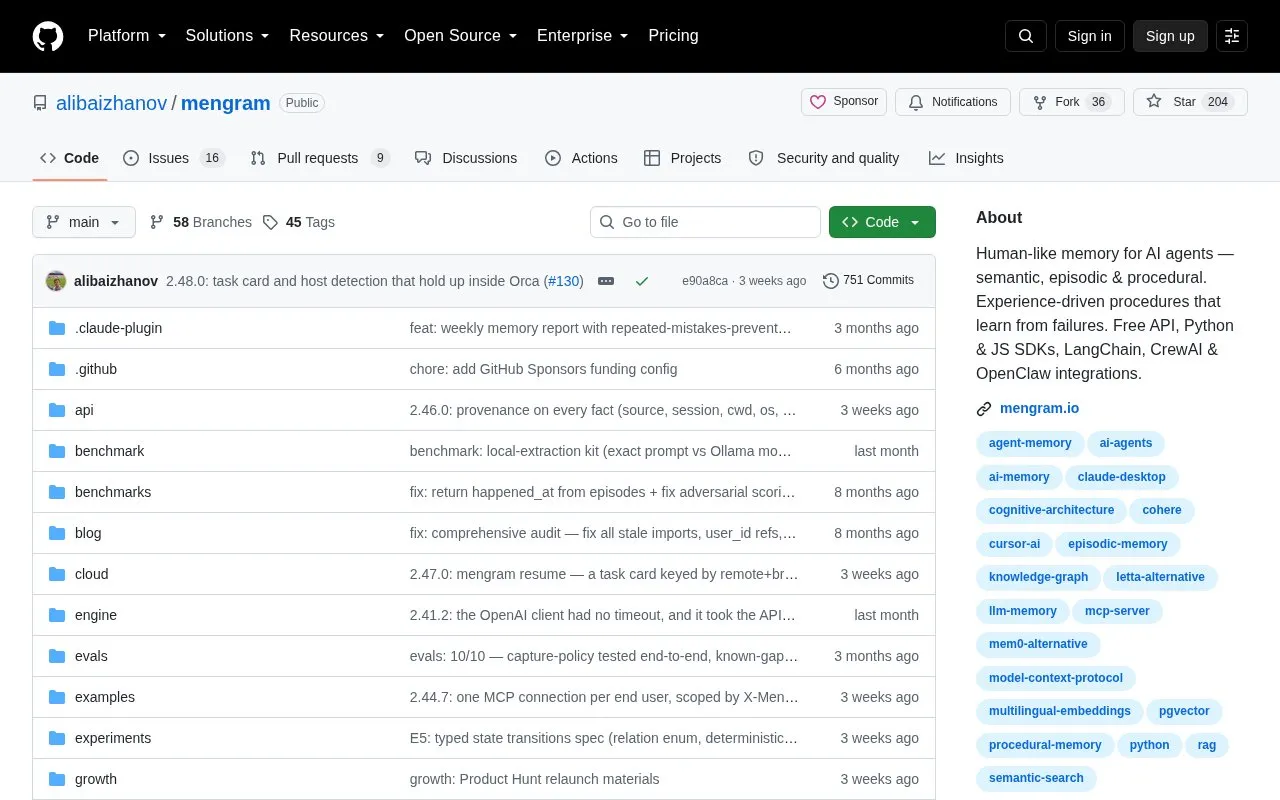Expand the Platform menu
Image resolution: width=1280 pixels, height=800 pixels.
point(127,36)
